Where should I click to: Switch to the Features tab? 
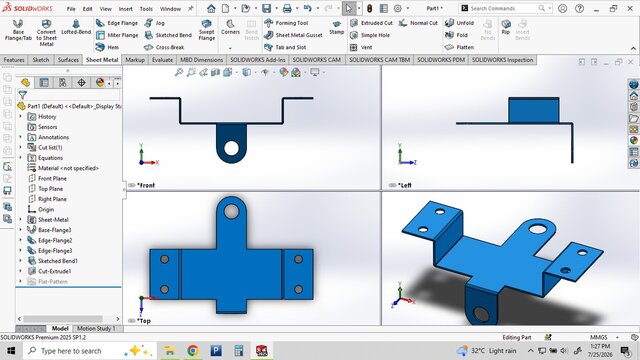pyautogui.click(x=14, y=60)
